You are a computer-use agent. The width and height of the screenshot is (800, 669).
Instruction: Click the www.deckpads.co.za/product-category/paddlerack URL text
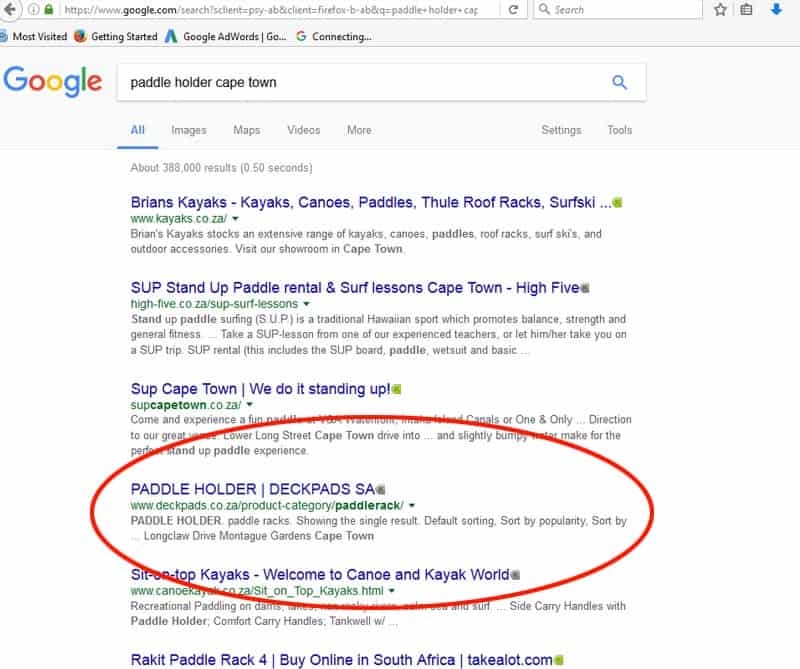click(x=267, y=505)
